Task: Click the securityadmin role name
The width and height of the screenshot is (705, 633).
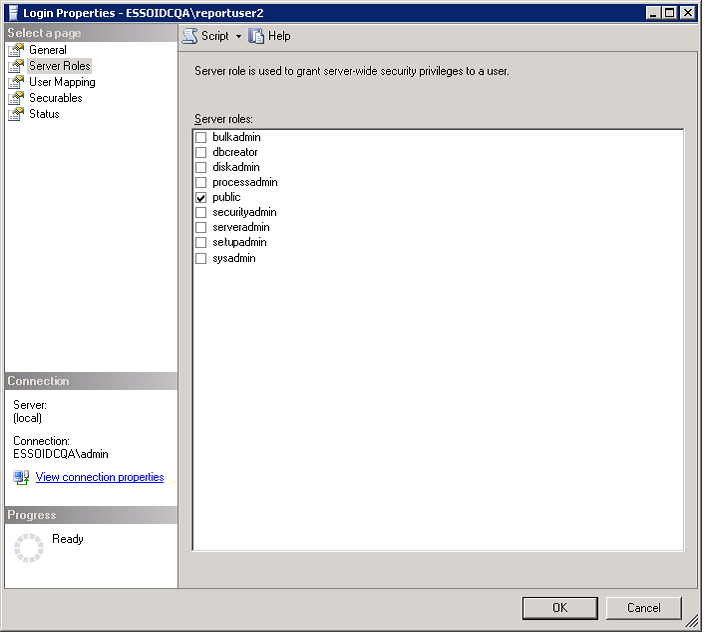Action: click(x=245, y=212)
